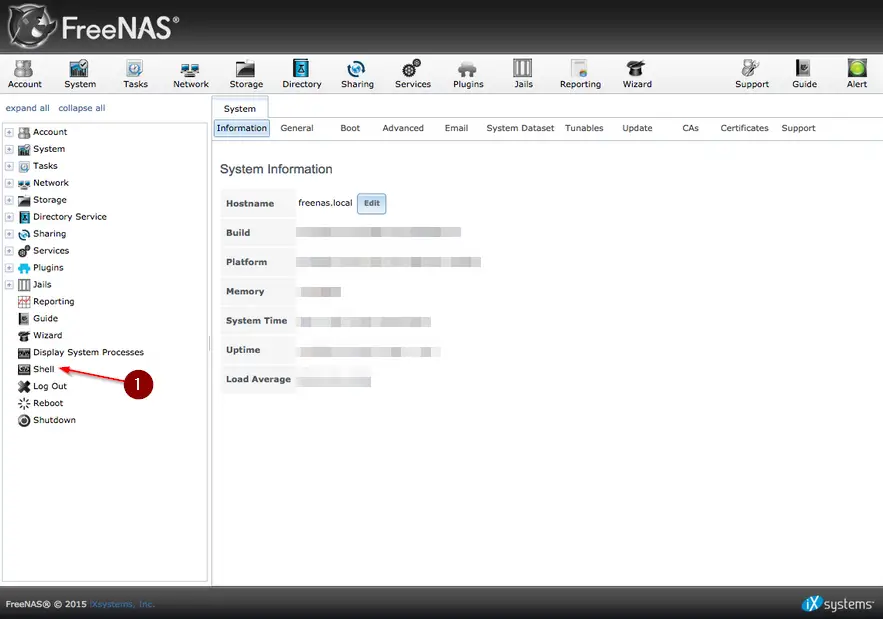Expand the Jails tree node
Image resolution: width=883 pixels, height=619 pixels.
(x=9, y=284)
